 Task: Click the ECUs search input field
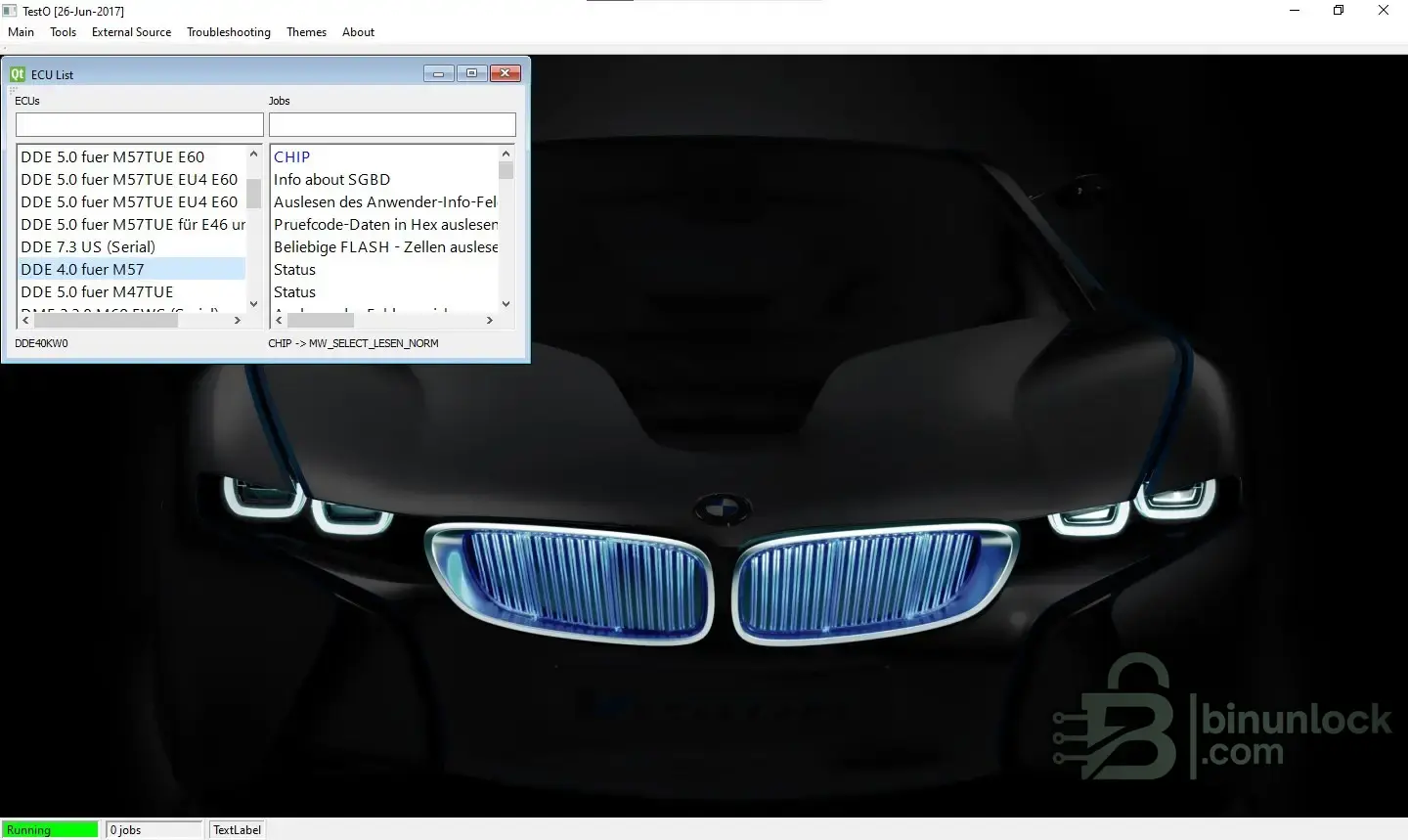(139, 125)
